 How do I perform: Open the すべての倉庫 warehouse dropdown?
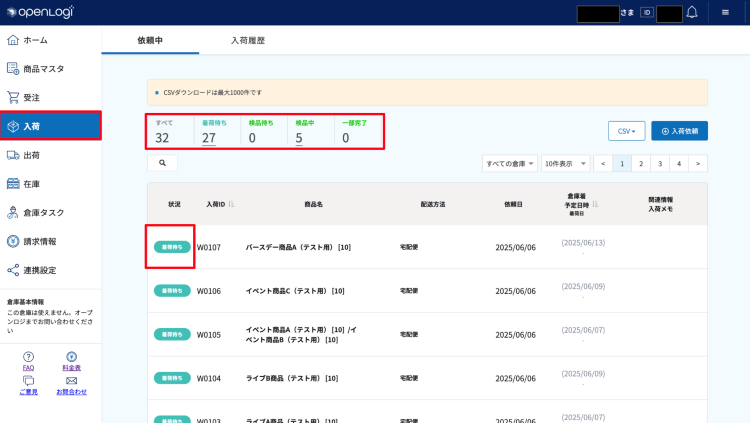[x=510, y=163]
